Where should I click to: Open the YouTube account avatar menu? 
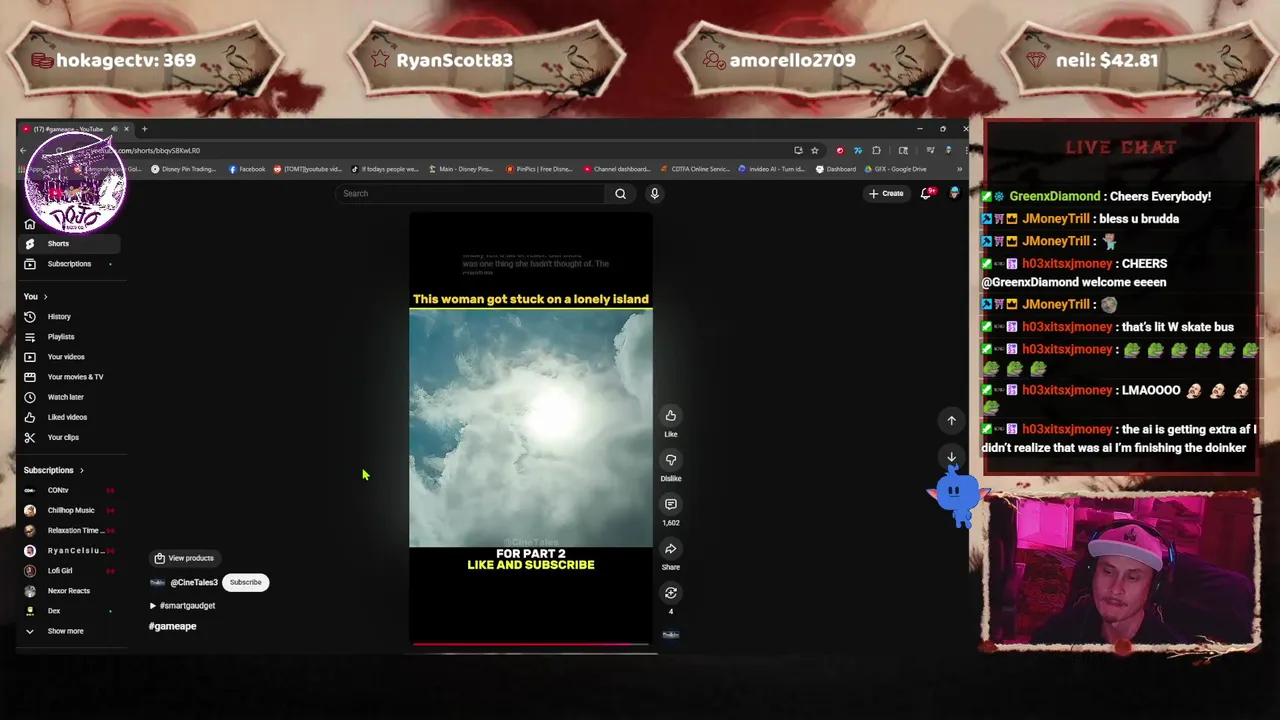(x=955, y=194)
